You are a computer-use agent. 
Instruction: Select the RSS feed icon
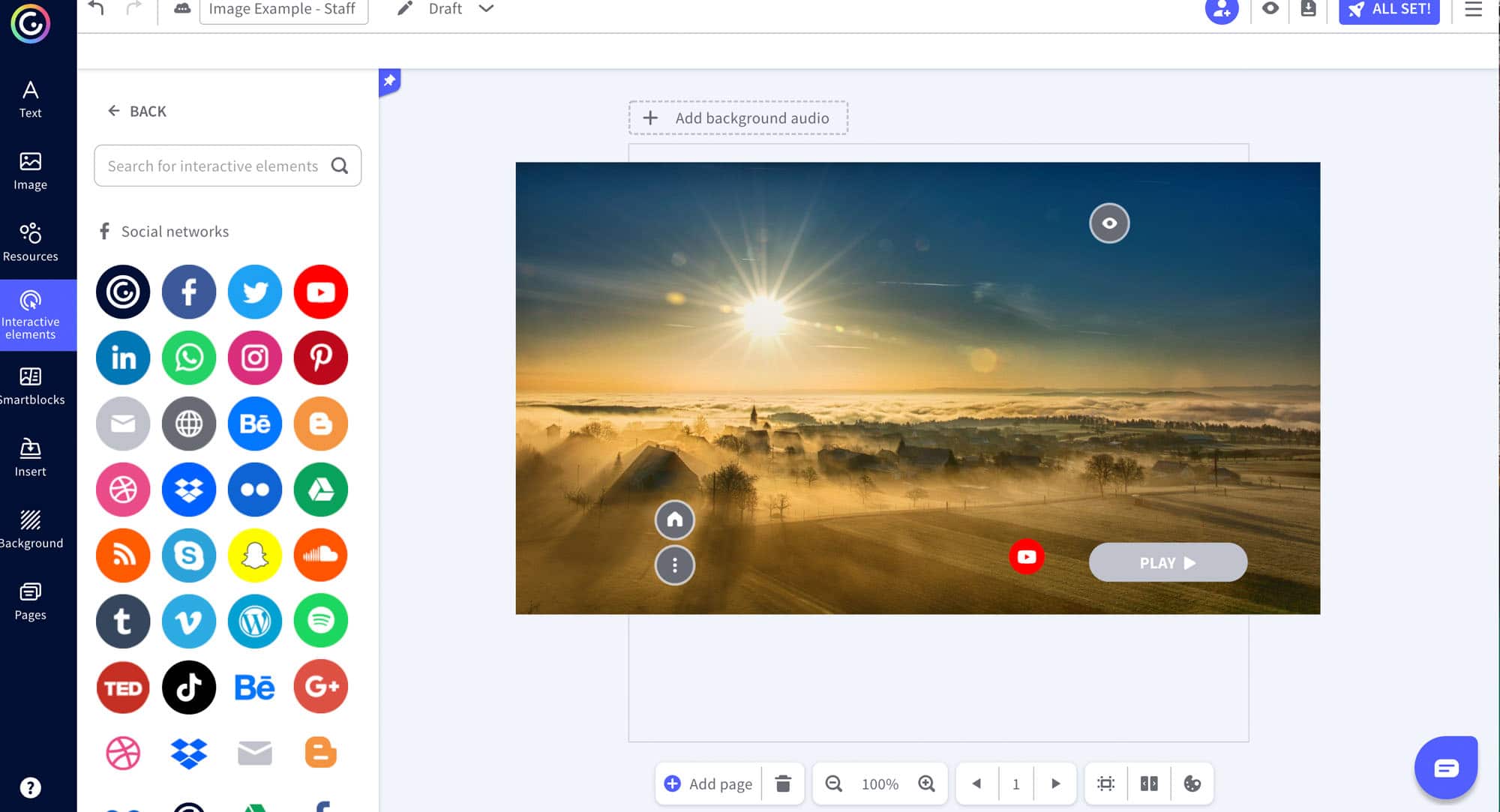pos(123,556)
